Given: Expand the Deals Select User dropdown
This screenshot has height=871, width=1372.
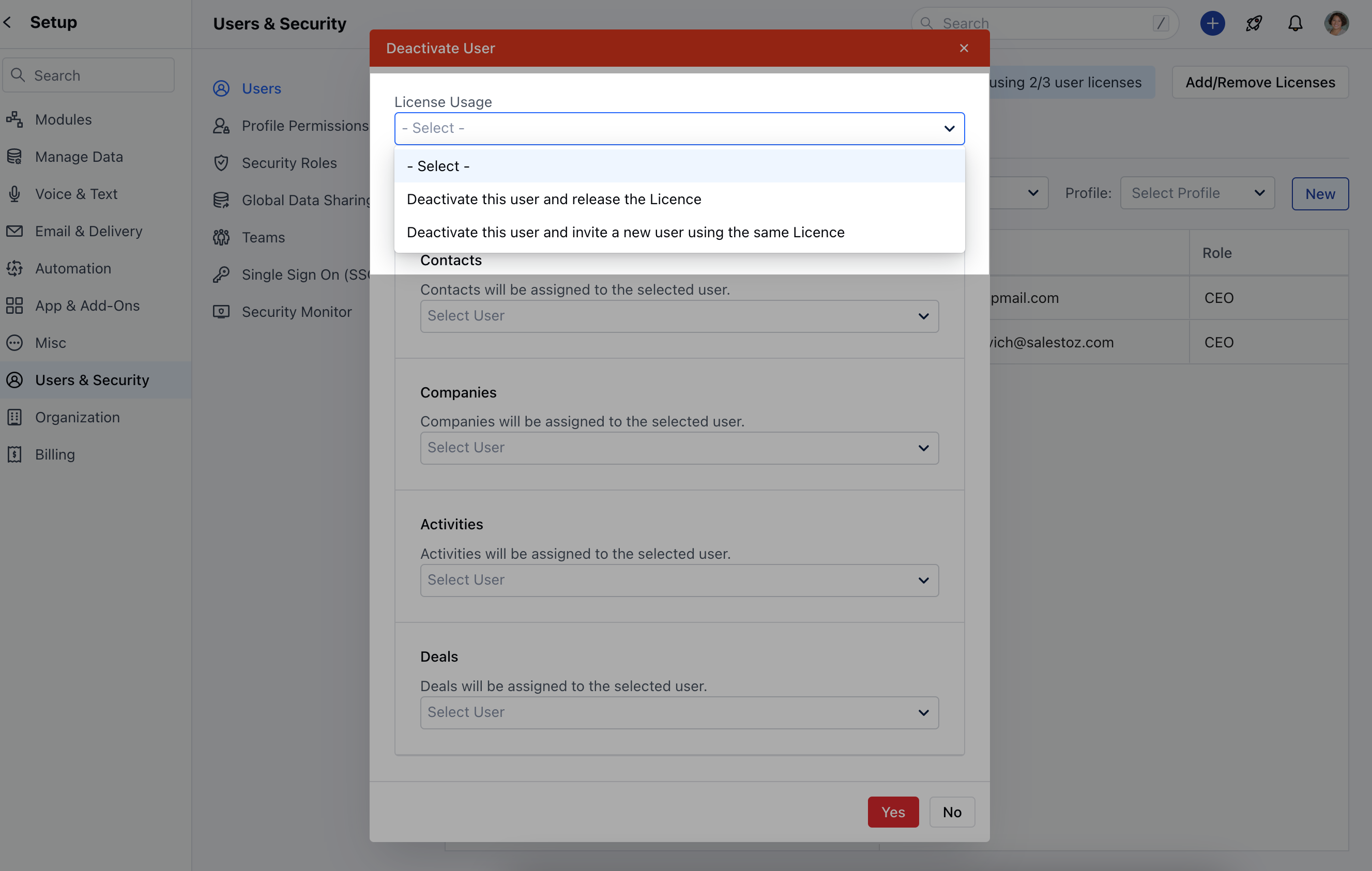Looking at the screenshot, I should (x=679, y=712).
